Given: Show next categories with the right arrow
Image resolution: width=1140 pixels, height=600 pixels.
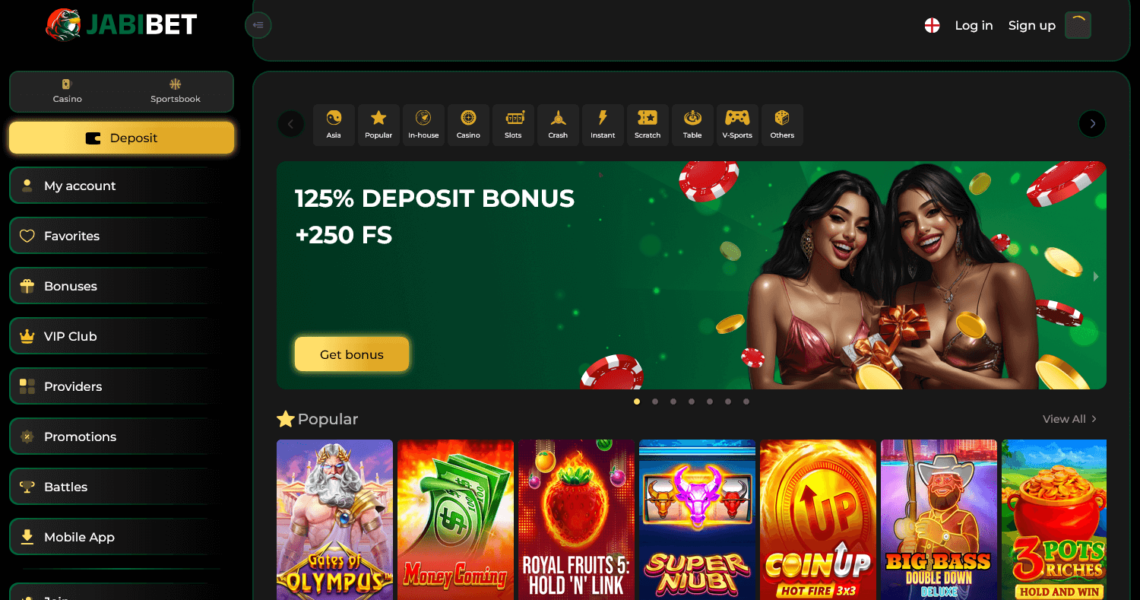Looking at the screenshot, I should pyautogui.click(x=1092, y=124).
